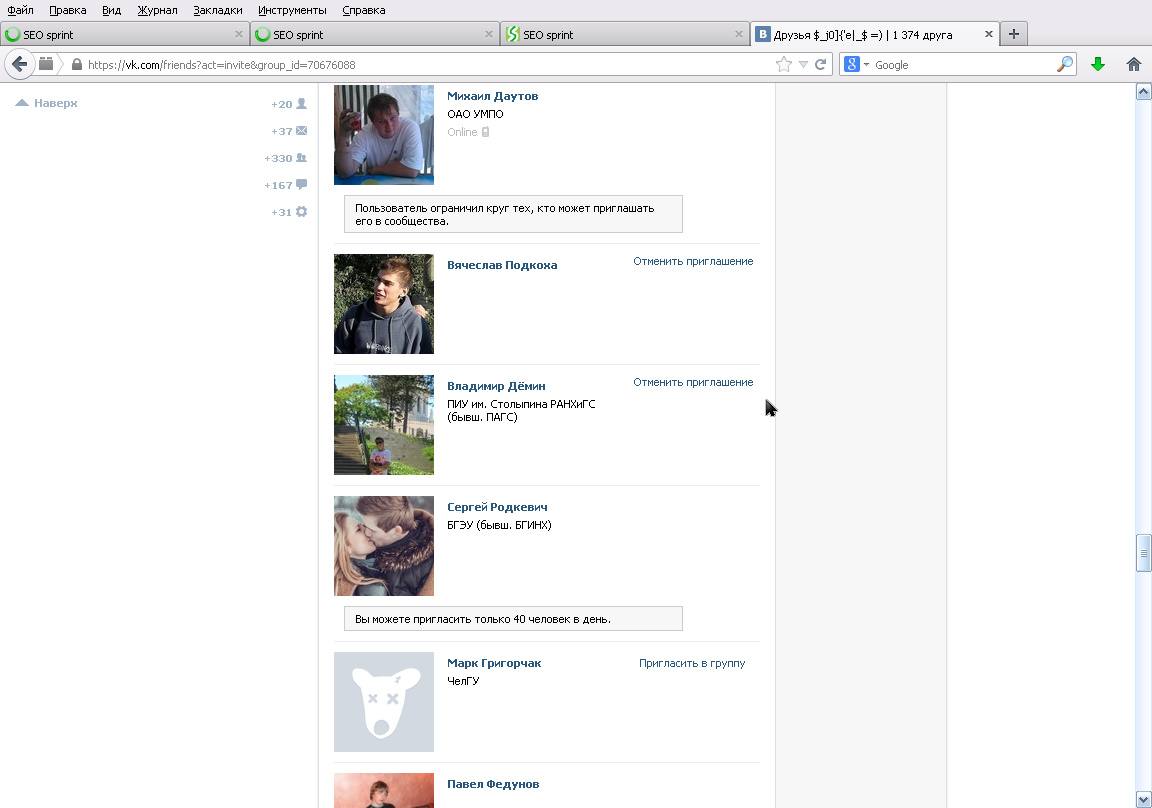Open the Закладки menu
The height and width of the screenshot is (808, 1152).
[217, 10]
